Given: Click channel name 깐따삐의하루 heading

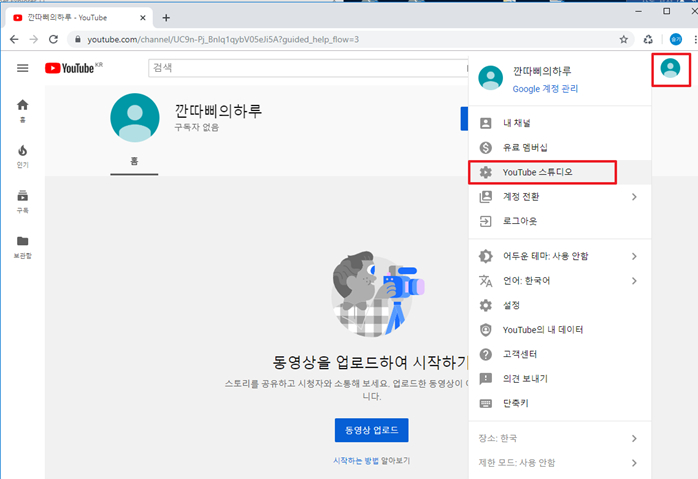Looking at the screenshot, I should point(218,110).
